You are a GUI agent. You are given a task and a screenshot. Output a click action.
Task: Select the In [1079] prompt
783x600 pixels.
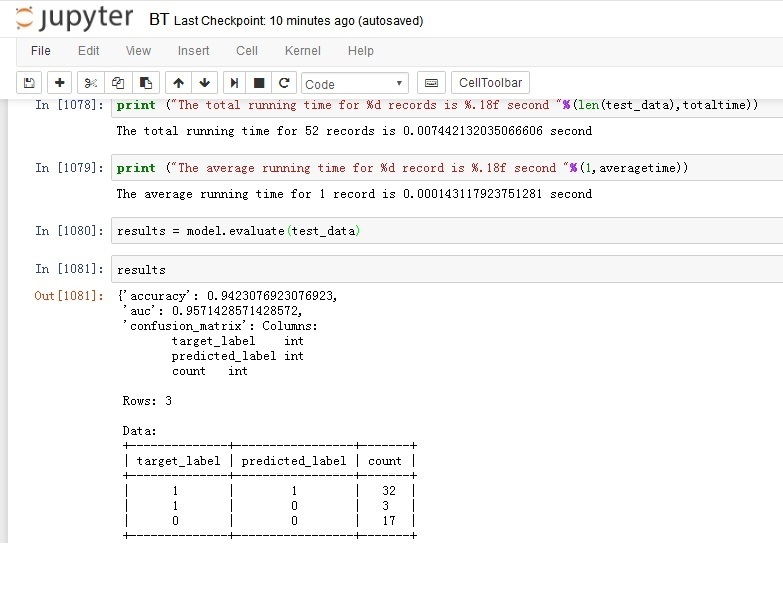click(x=69, y=168)
